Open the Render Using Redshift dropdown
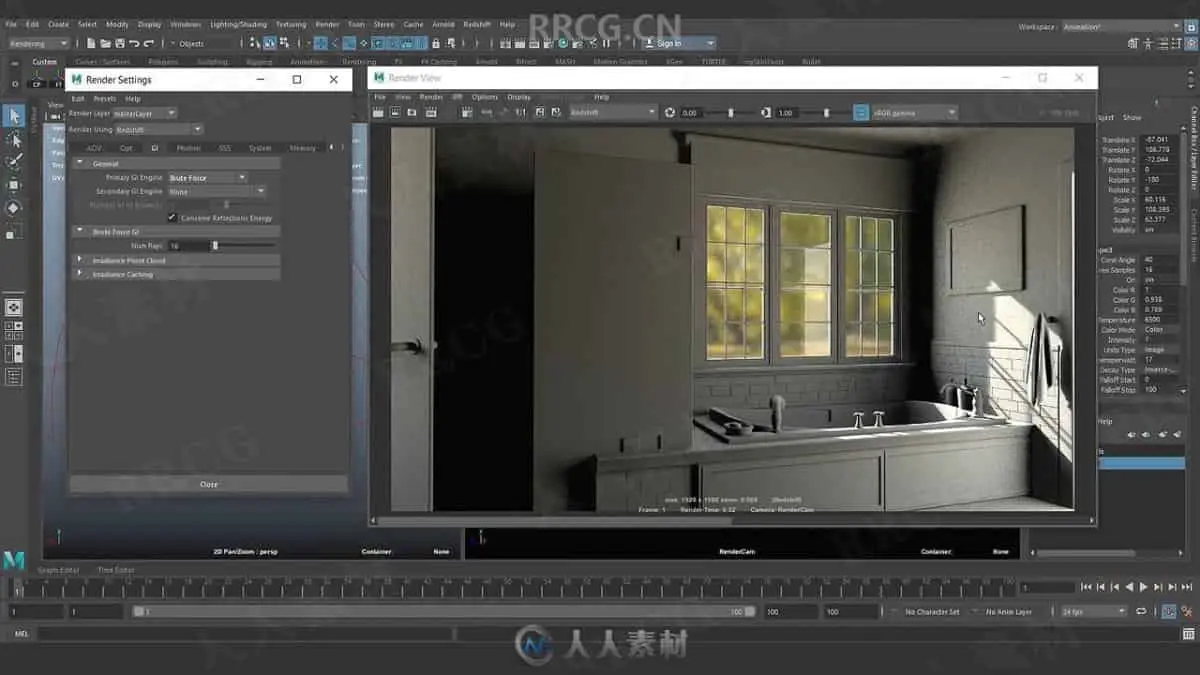 (159, 129)
